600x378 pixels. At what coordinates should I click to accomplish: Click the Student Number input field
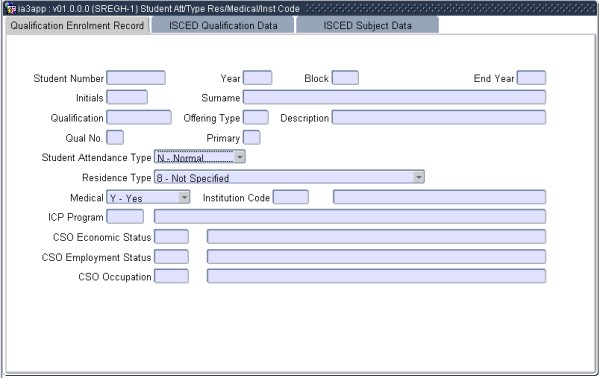(x=136, y=78)
